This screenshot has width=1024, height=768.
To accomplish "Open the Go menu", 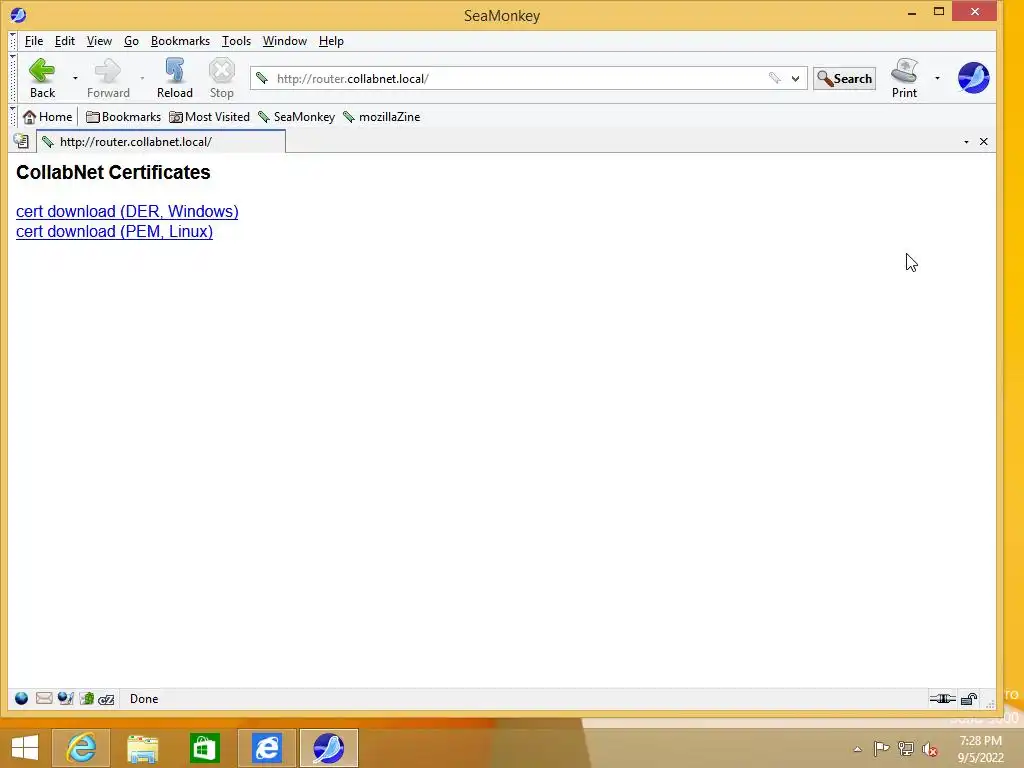I will (x=131, y=40).
